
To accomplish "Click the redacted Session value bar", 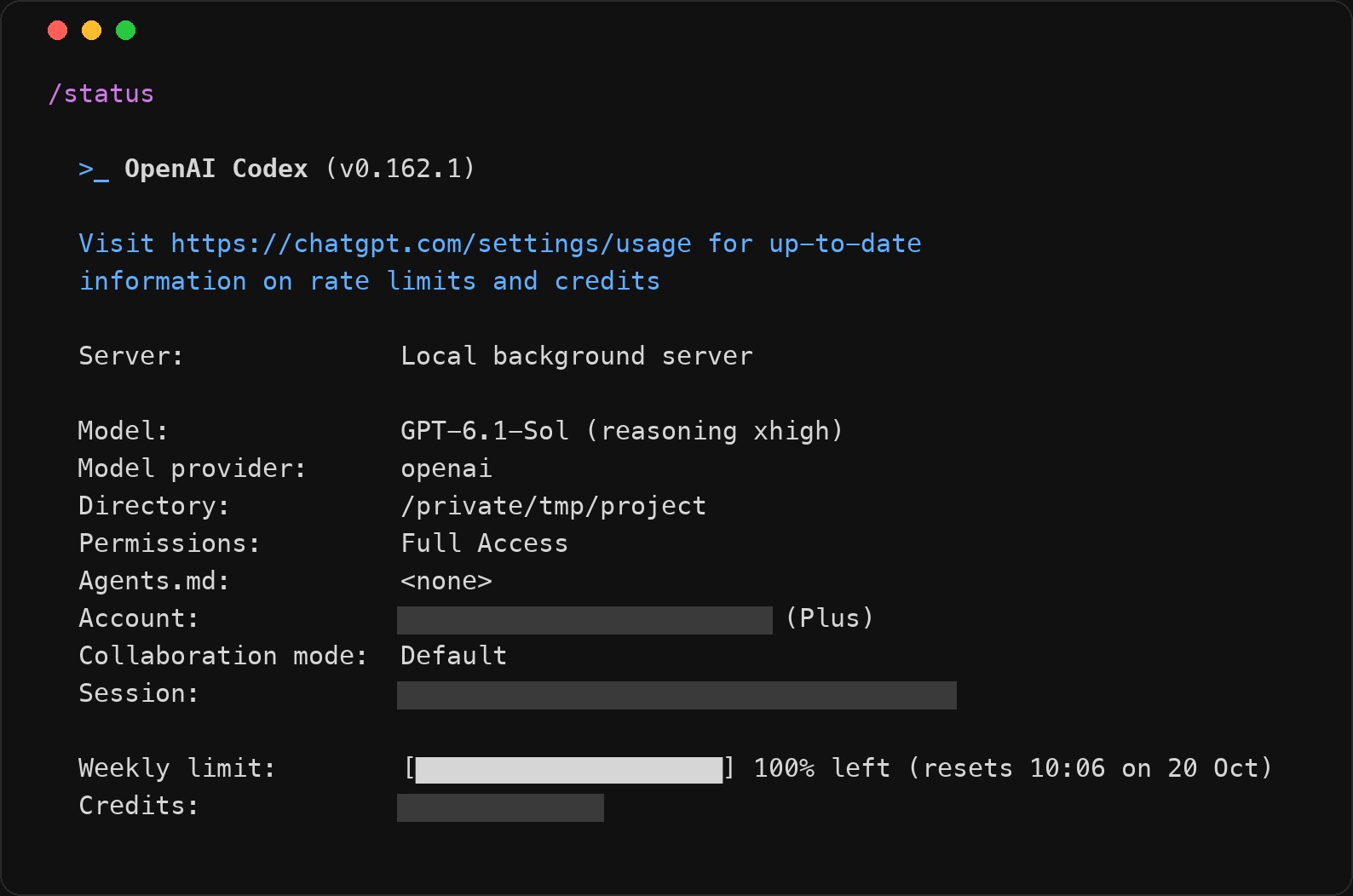I will pos(676,695).
